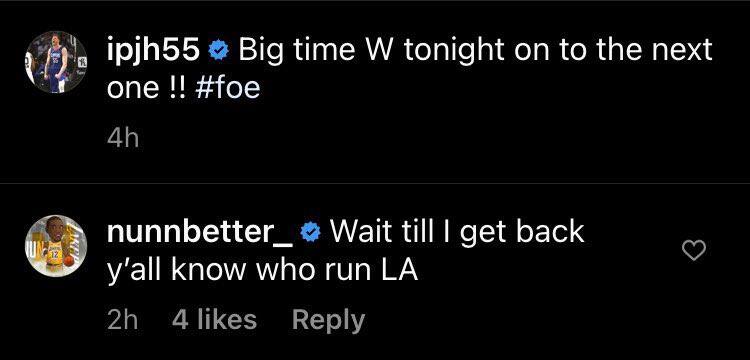Open the nunnbetter_ username link
The width and height of the screenshot is (750, 360).
pyautogui.click(x=200, y=232)
